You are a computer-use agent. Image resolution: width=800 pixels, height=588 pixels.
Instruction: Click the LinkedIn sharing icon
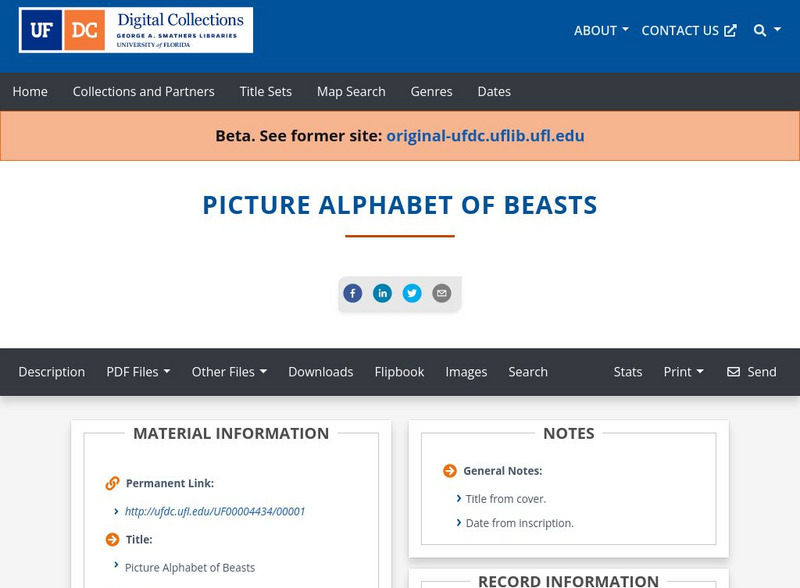click(382, 293)
